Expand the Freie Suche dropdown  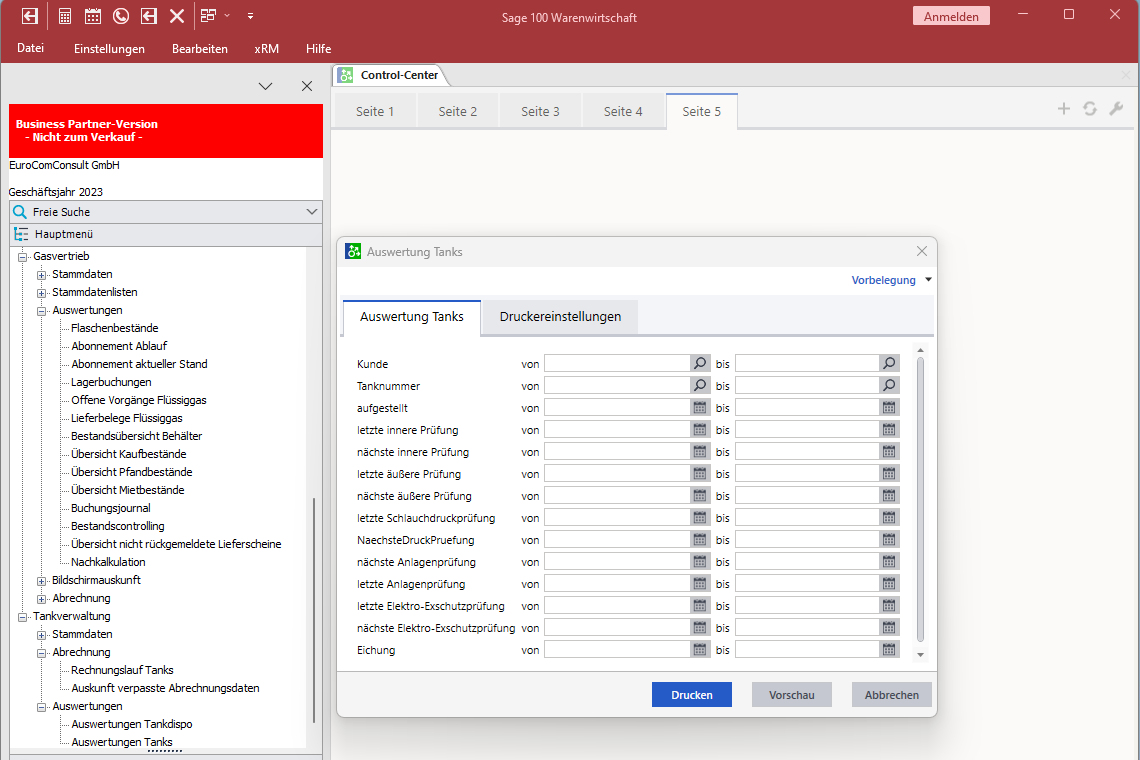(x=312, y=212)
